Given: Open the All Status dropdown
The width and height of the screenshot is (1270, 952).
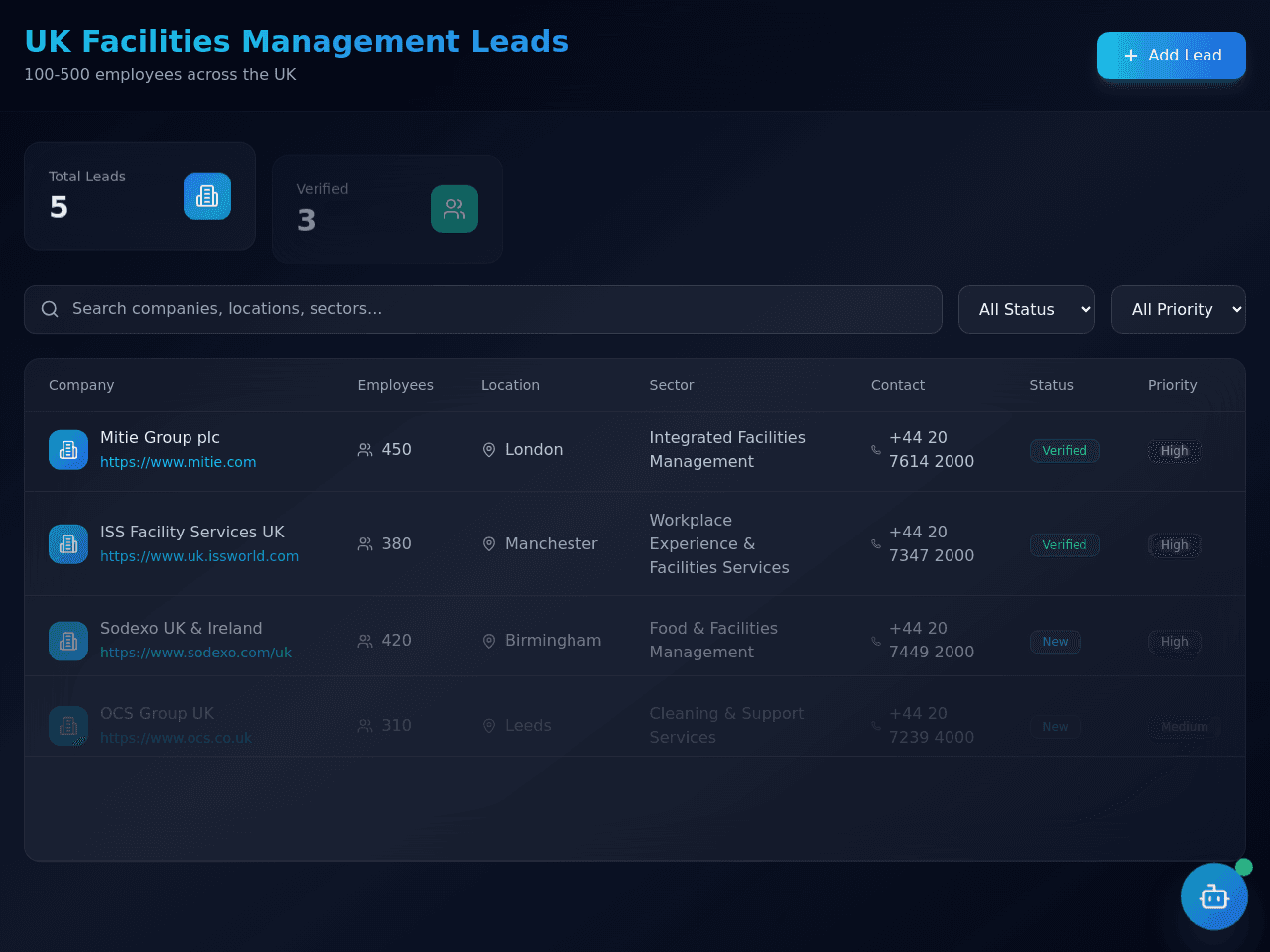Looking at the screenshot, I should click(1027, 309).
